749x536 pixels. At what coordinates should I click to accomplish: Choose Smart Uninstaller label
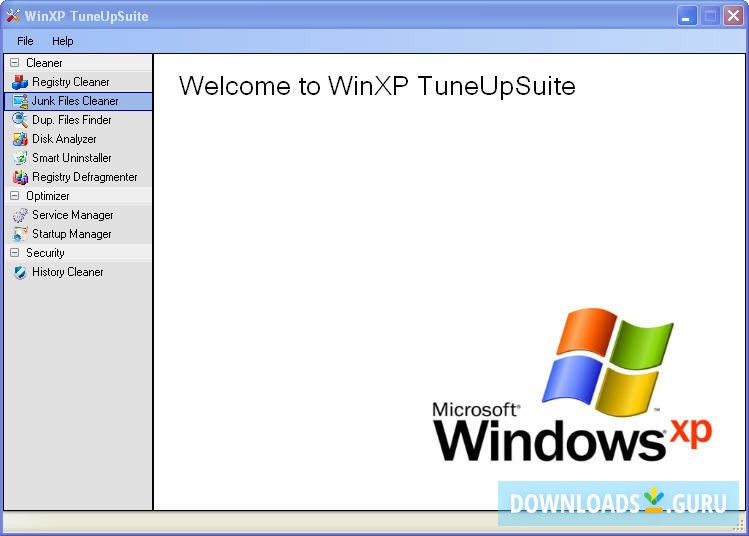click(72, 158)
